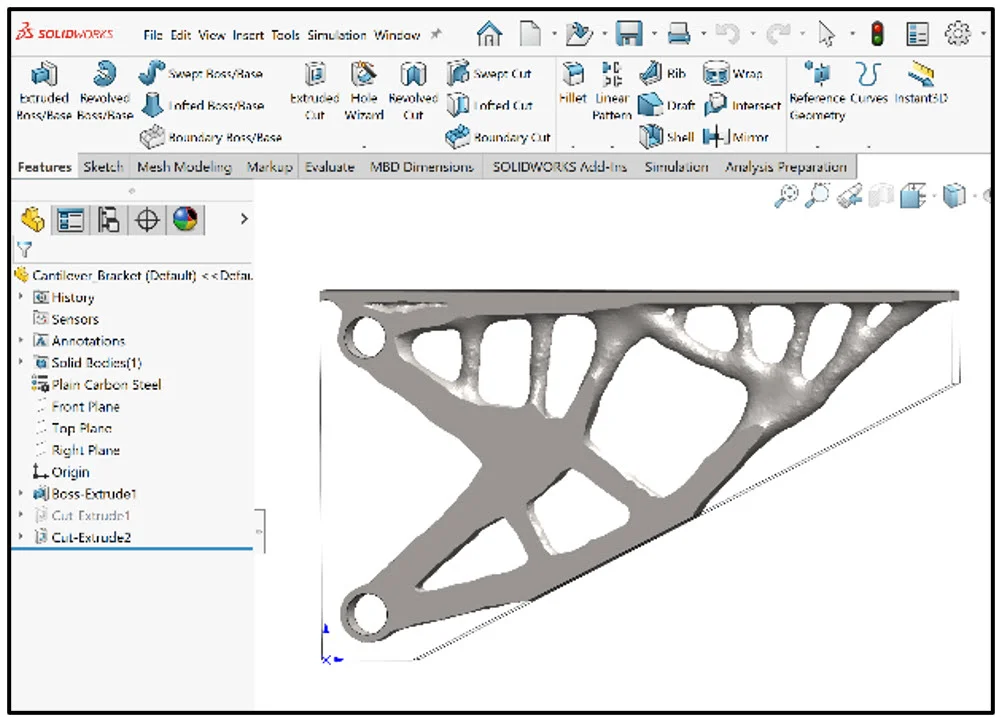Switch to the ConfigurationManager tab
The image size is (1001, 717).
point(108,218)
